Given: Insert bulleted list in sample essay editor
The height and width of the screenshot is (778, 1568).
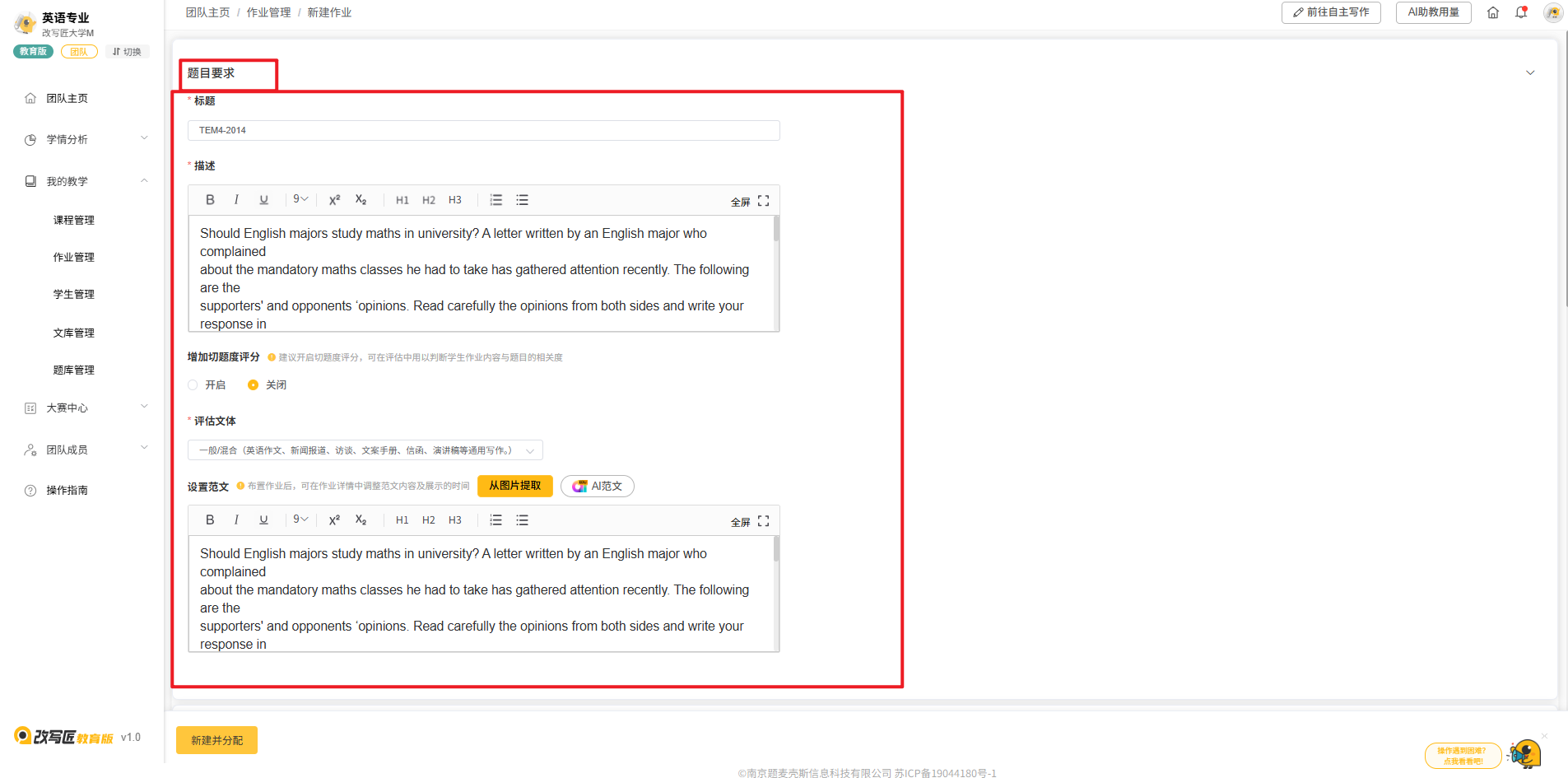Looking at the screenshot, I should (x=522, y=520).
